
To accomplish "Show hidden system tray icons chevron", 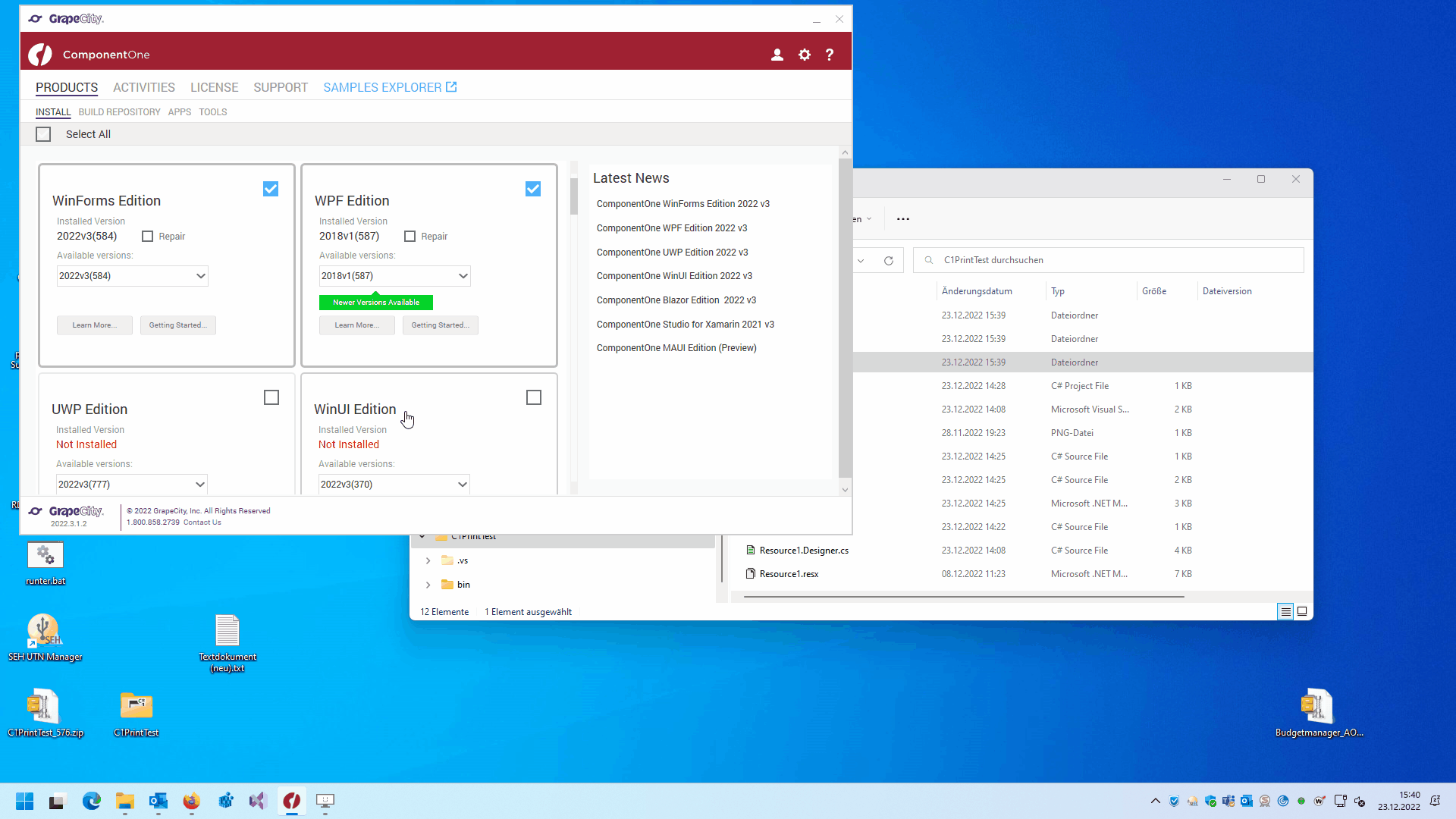I will (x=1156, y=801).
